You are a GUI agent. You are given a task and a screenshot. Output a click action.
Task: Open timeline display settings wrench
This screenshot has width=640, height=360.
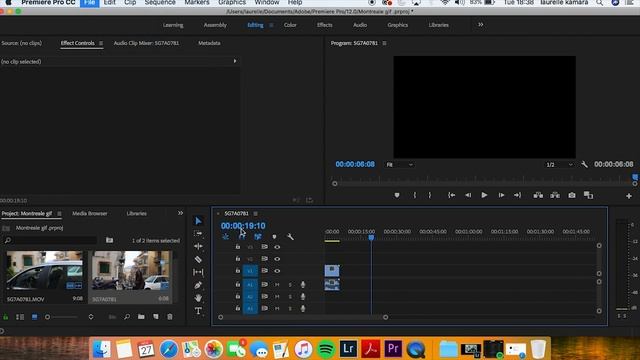(x=290, y=237)
